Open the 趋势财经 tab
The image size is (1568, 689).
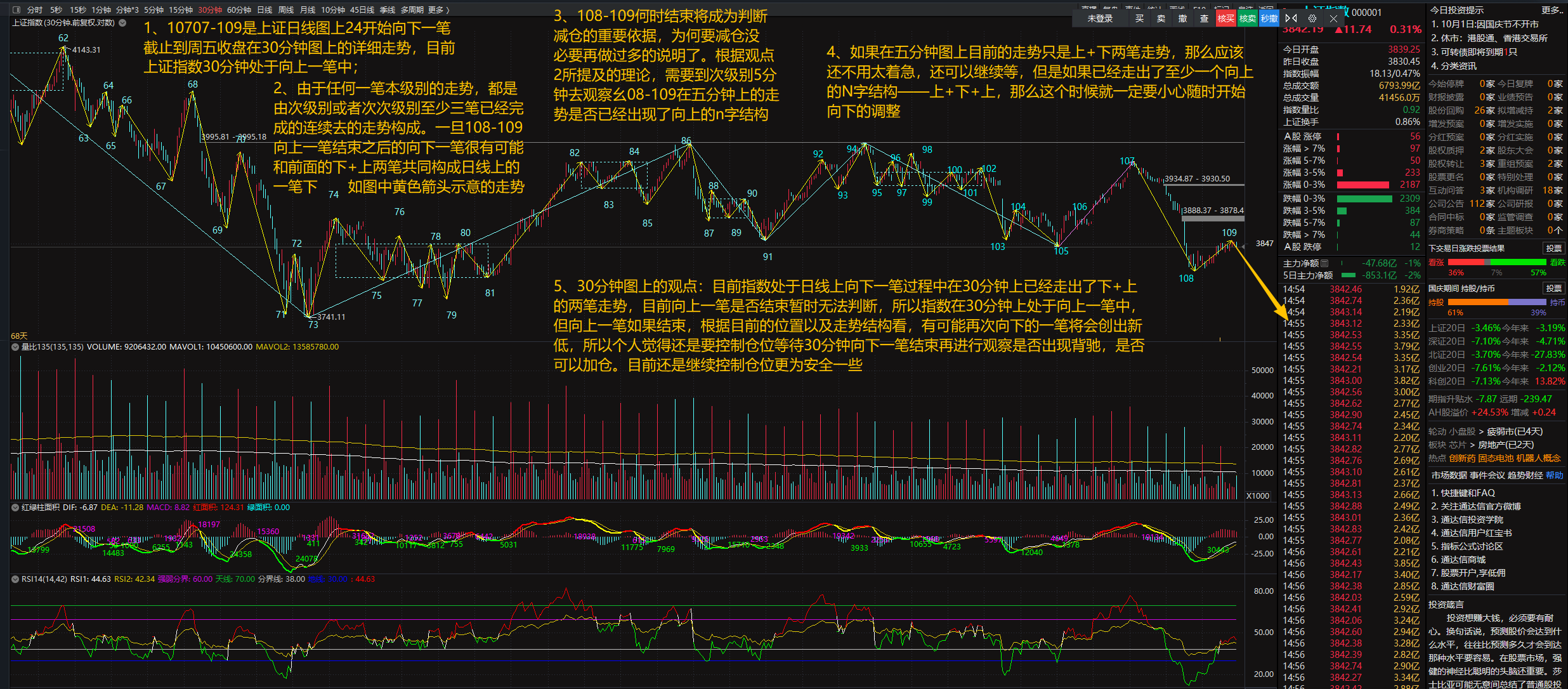[1524, 475]
